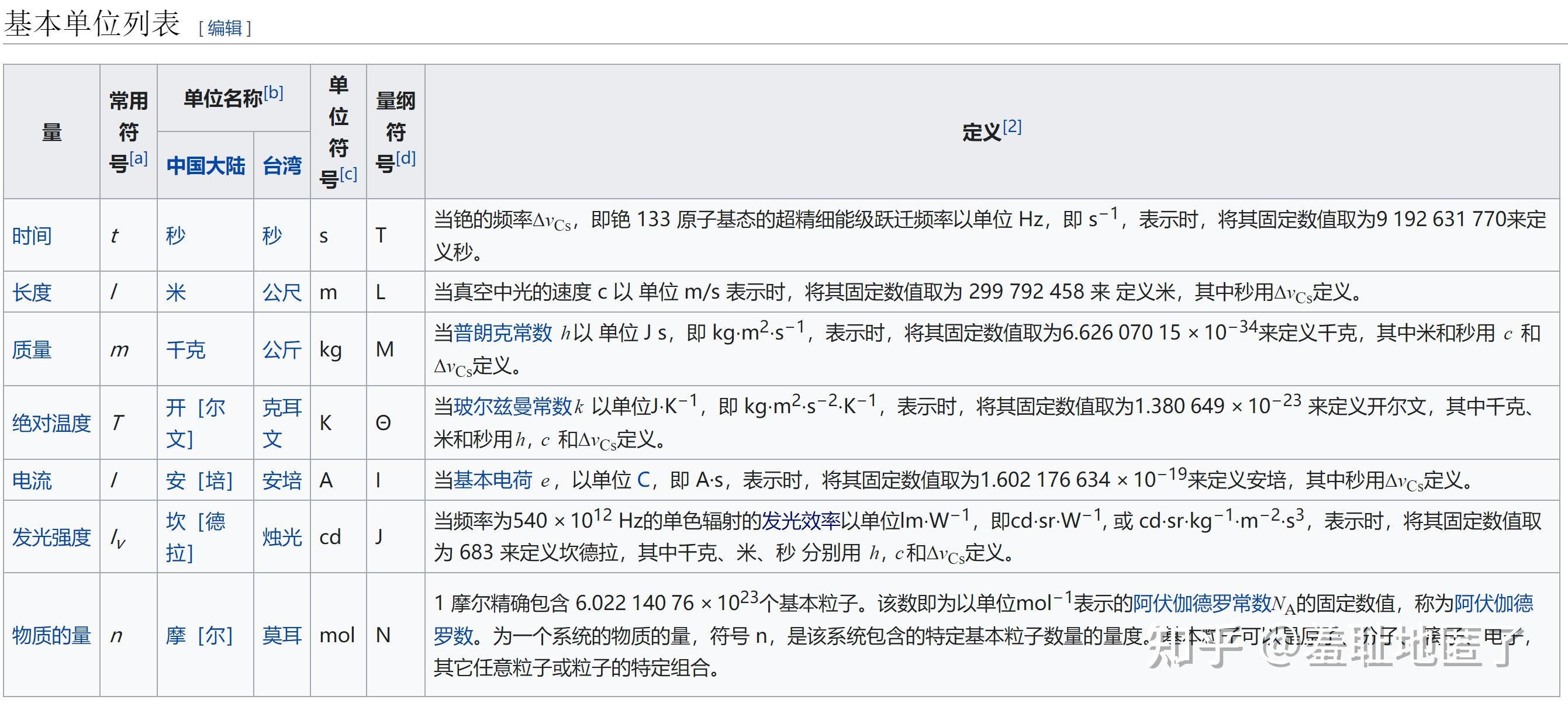Select the unit symbol K cell
Viewport: 1568px width, 710px height.
[339, 423]
